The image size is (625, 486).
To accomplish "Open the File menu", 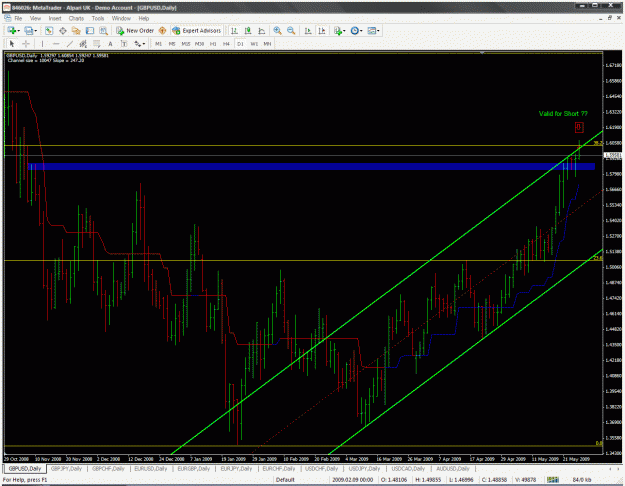I will [x=18, y=18].
